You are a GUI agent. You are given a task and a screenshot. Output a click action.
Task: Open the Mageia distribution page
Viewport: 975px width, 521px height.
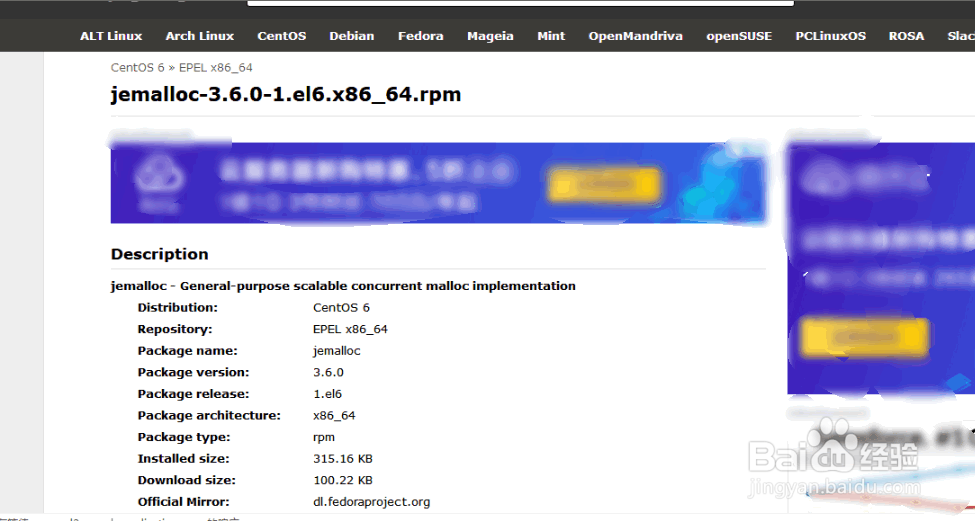491,36
